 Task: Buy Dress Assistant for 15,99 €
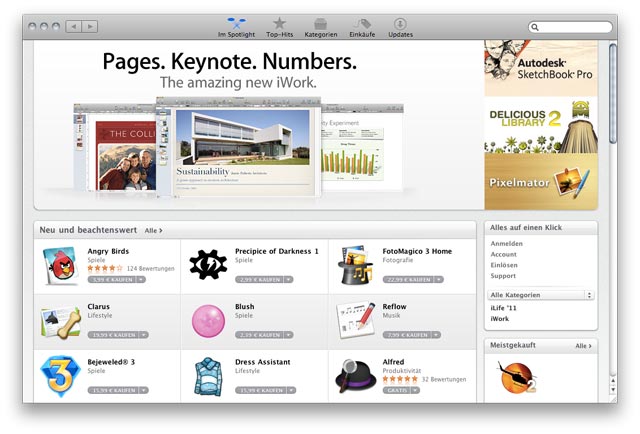pyautogui.click(x=261, y=390)
